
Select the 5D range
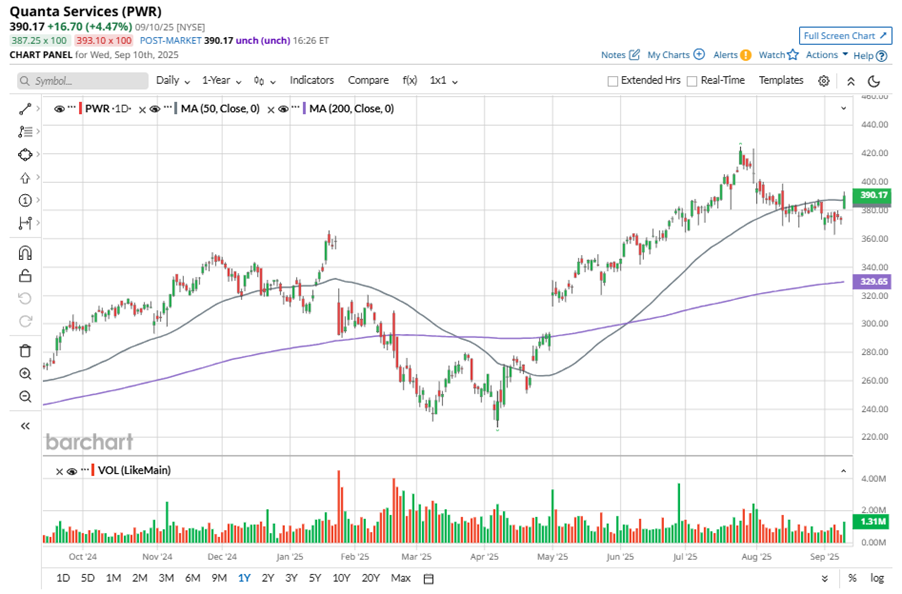coord(87,578)
